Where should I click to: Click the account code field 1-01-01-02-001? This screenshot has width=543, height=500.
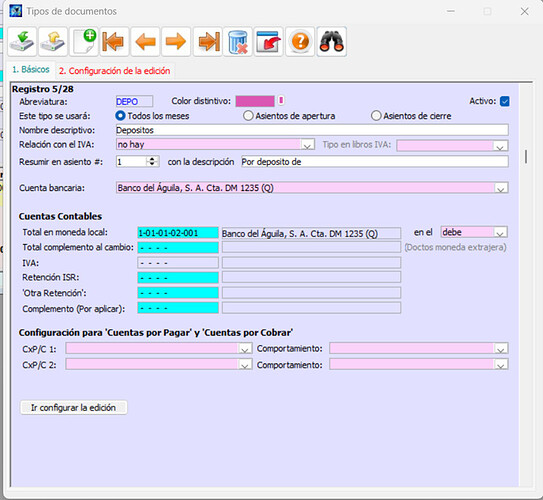point(178,233)
